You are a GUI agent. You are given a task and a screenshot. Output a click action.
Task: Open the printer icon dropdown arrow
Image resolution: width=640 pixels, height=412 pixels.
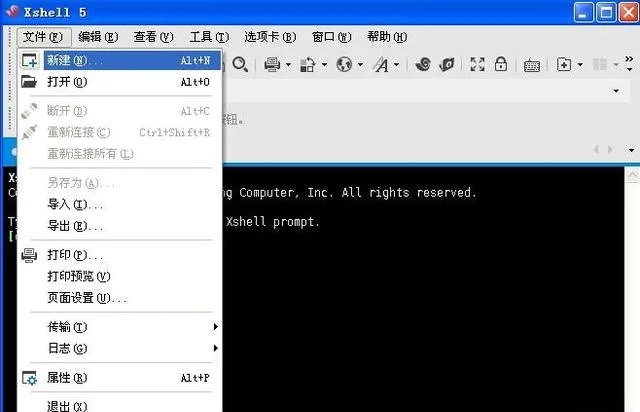(288, 65)
